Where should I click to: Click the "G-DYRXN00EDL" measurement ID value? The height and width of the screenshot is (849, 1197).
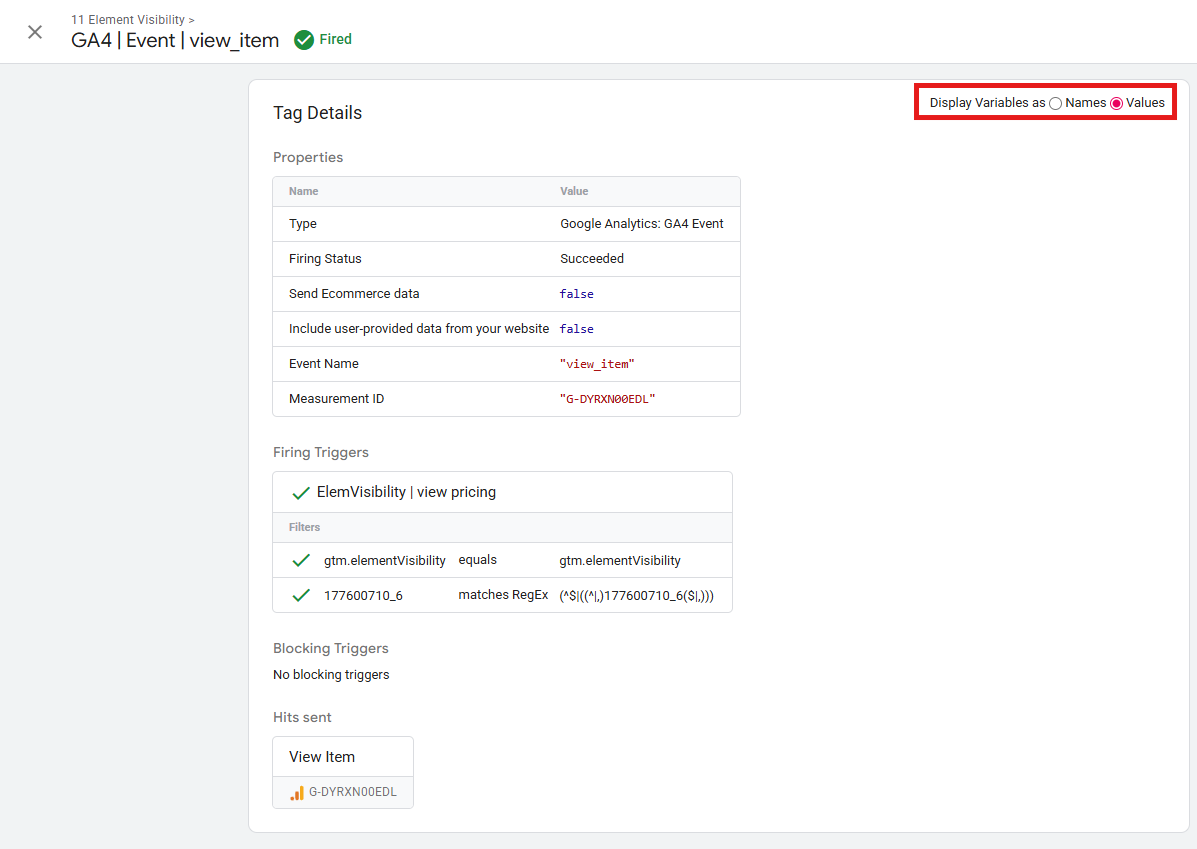(x=608, y=399)
